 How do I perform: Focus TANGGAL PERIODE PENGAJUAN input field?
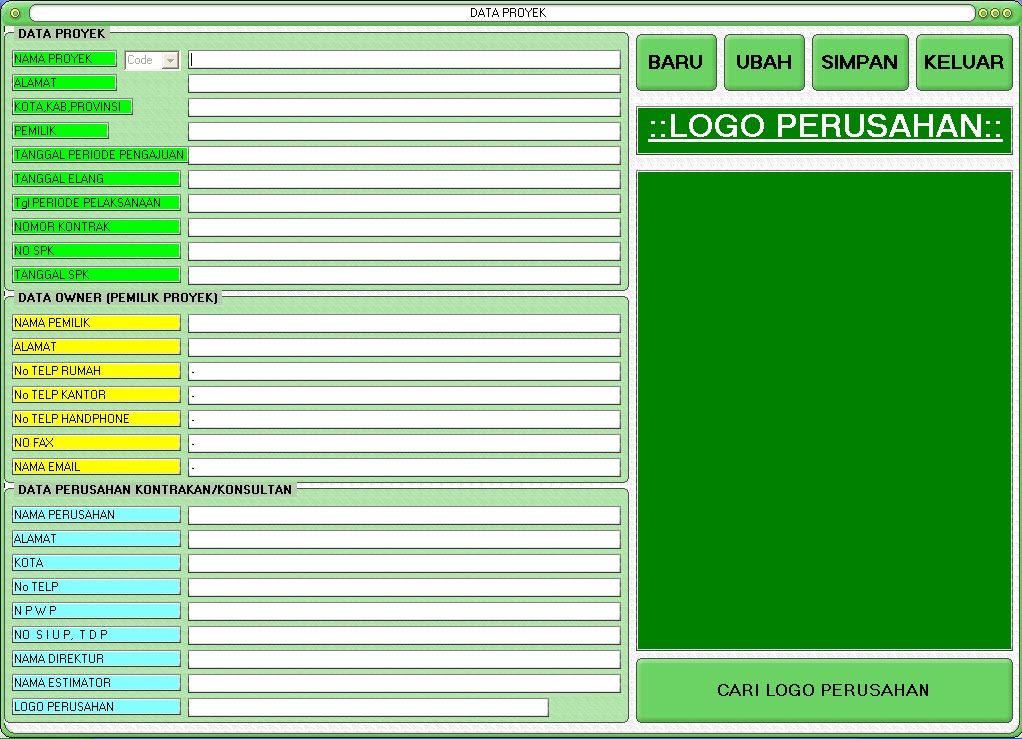click(404, 155)
